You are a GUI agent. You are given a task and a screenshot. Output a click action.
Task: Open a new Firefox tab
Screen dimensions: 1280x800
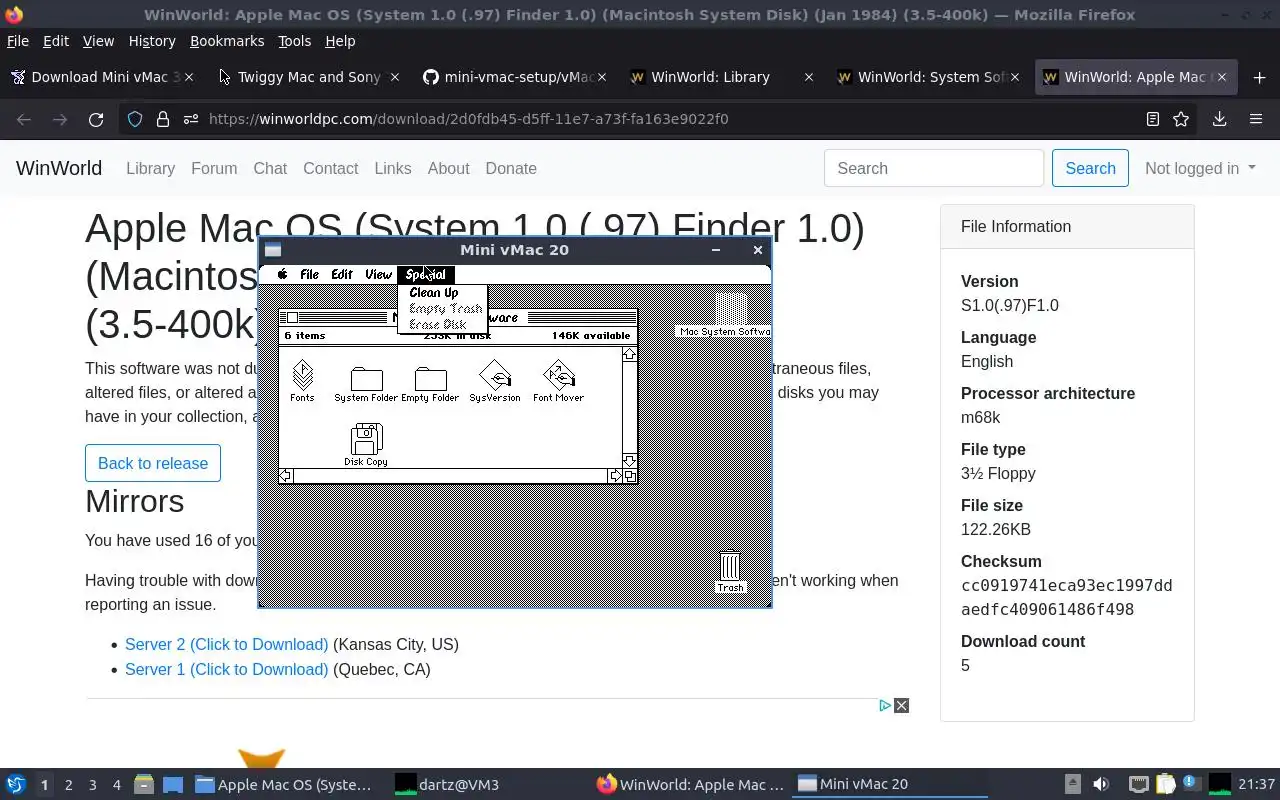coord(1259,77)
